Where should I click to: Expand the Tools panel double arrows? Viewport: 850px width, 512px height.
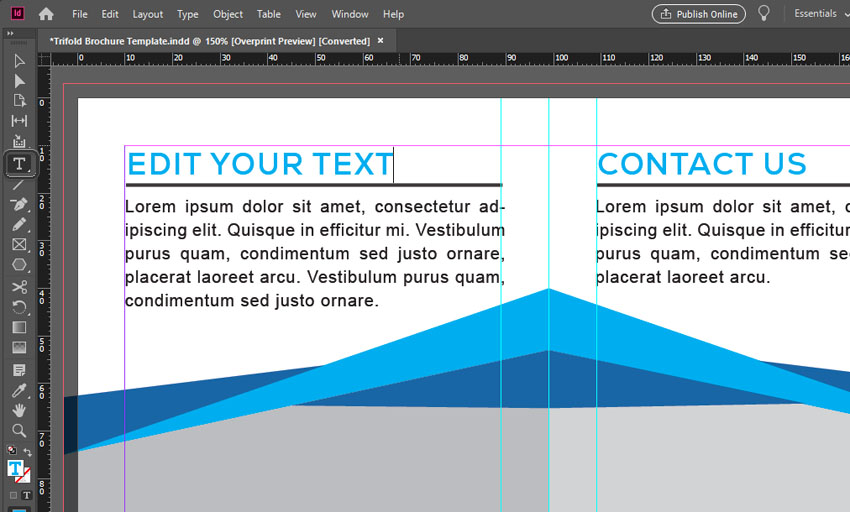click(10, 34)
